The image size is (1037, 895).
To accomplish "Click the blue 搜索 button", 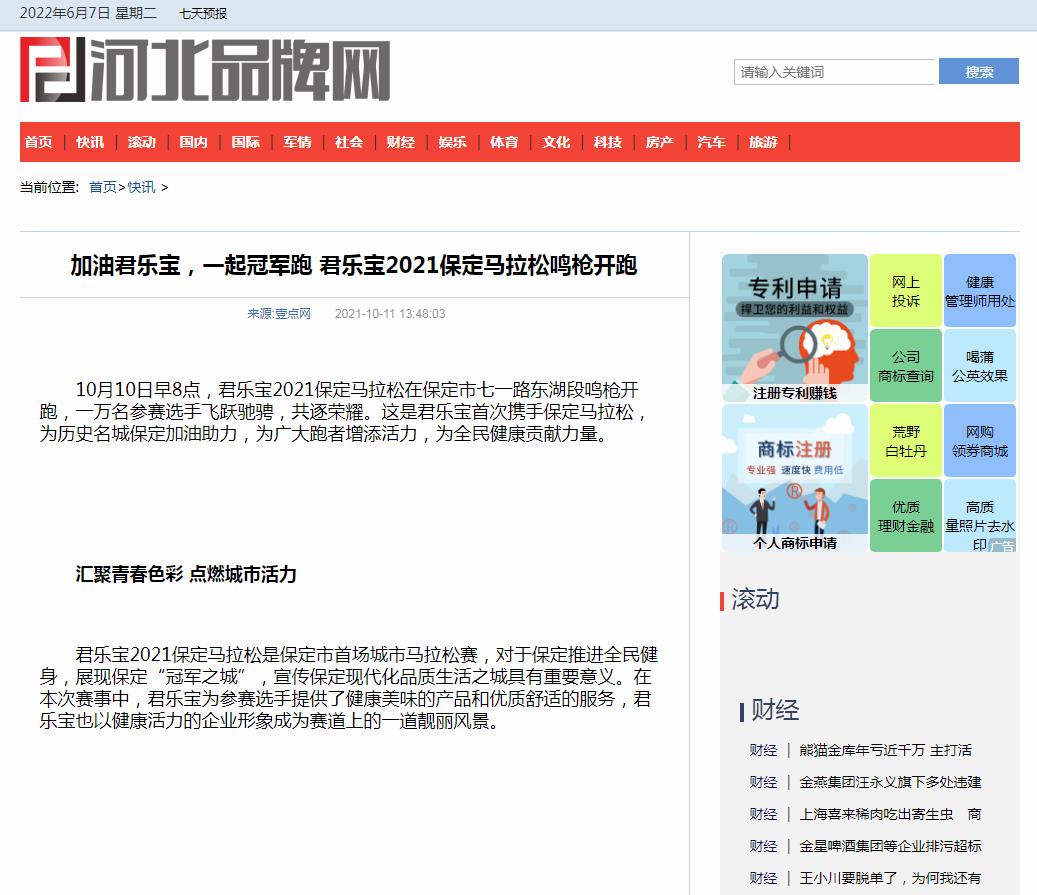I will click(979, 71).
